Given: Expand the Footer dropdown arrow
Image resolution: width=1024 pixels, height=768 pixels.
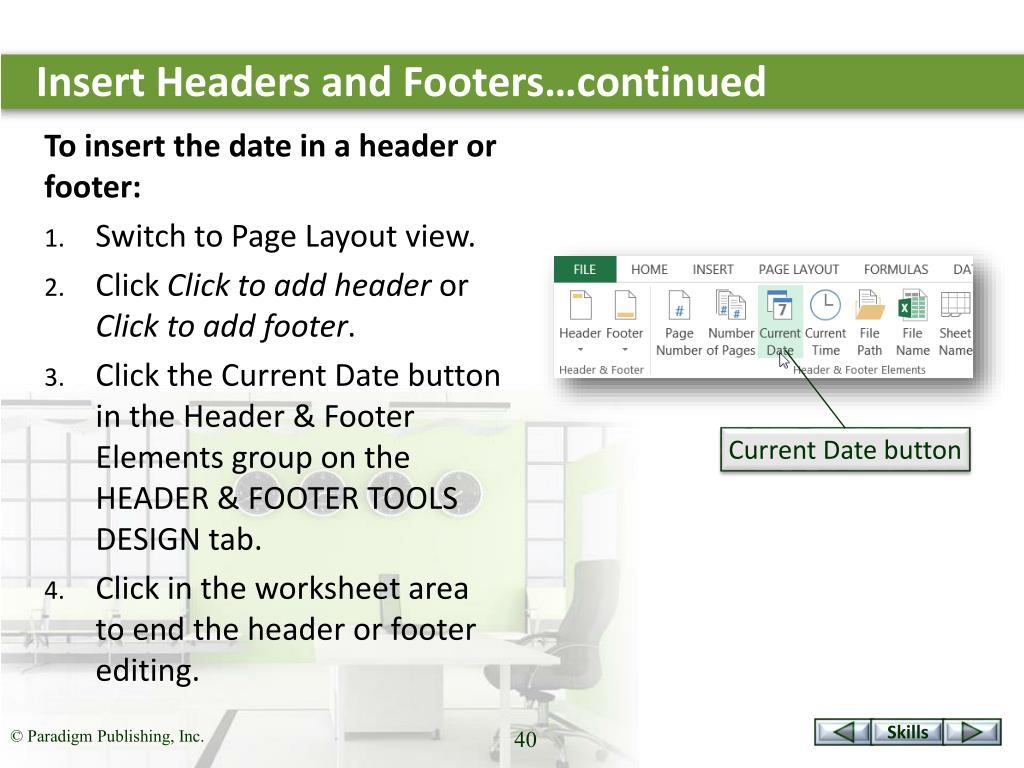Looking at the screenshot, I should point(624,349).
